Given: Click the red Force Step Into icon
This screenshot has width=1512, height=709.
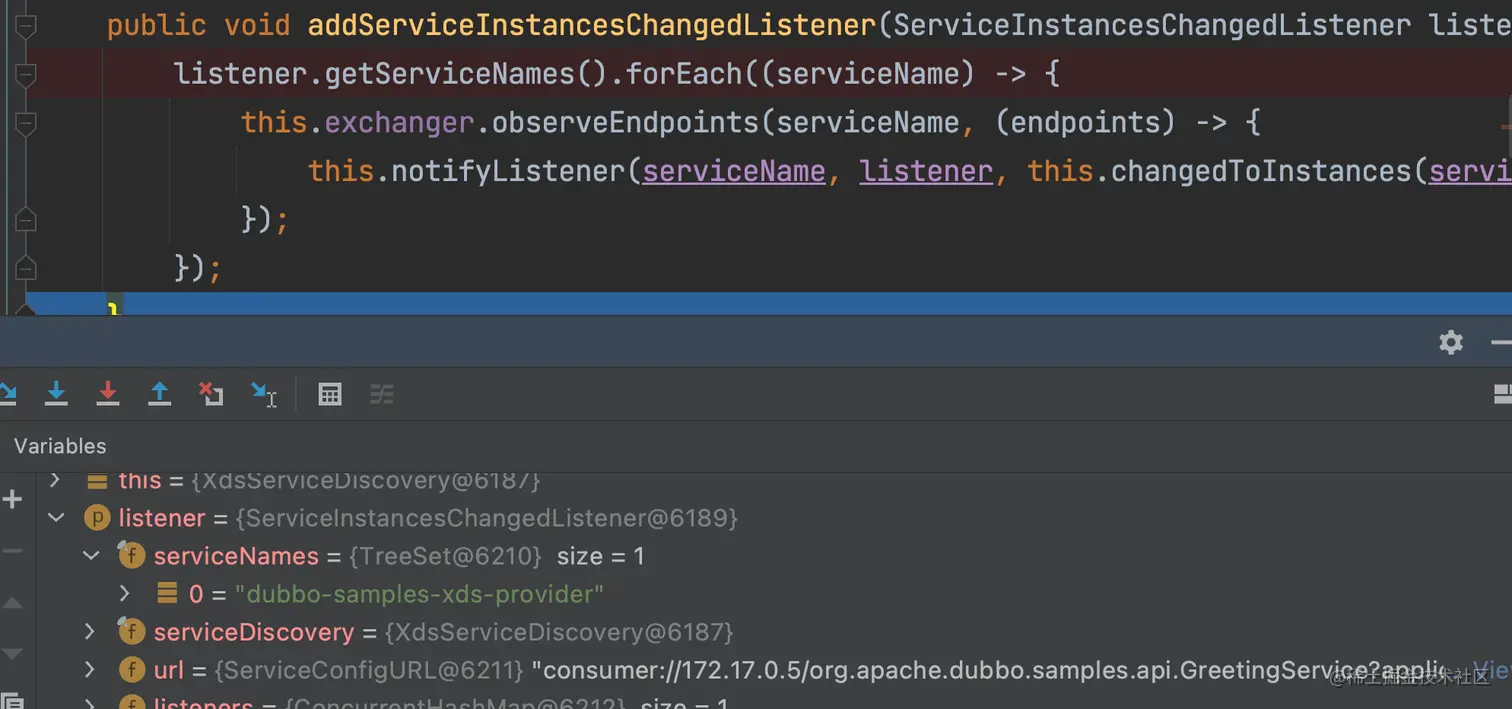Looking at the screenshot, I should click(x=108, y=394).
